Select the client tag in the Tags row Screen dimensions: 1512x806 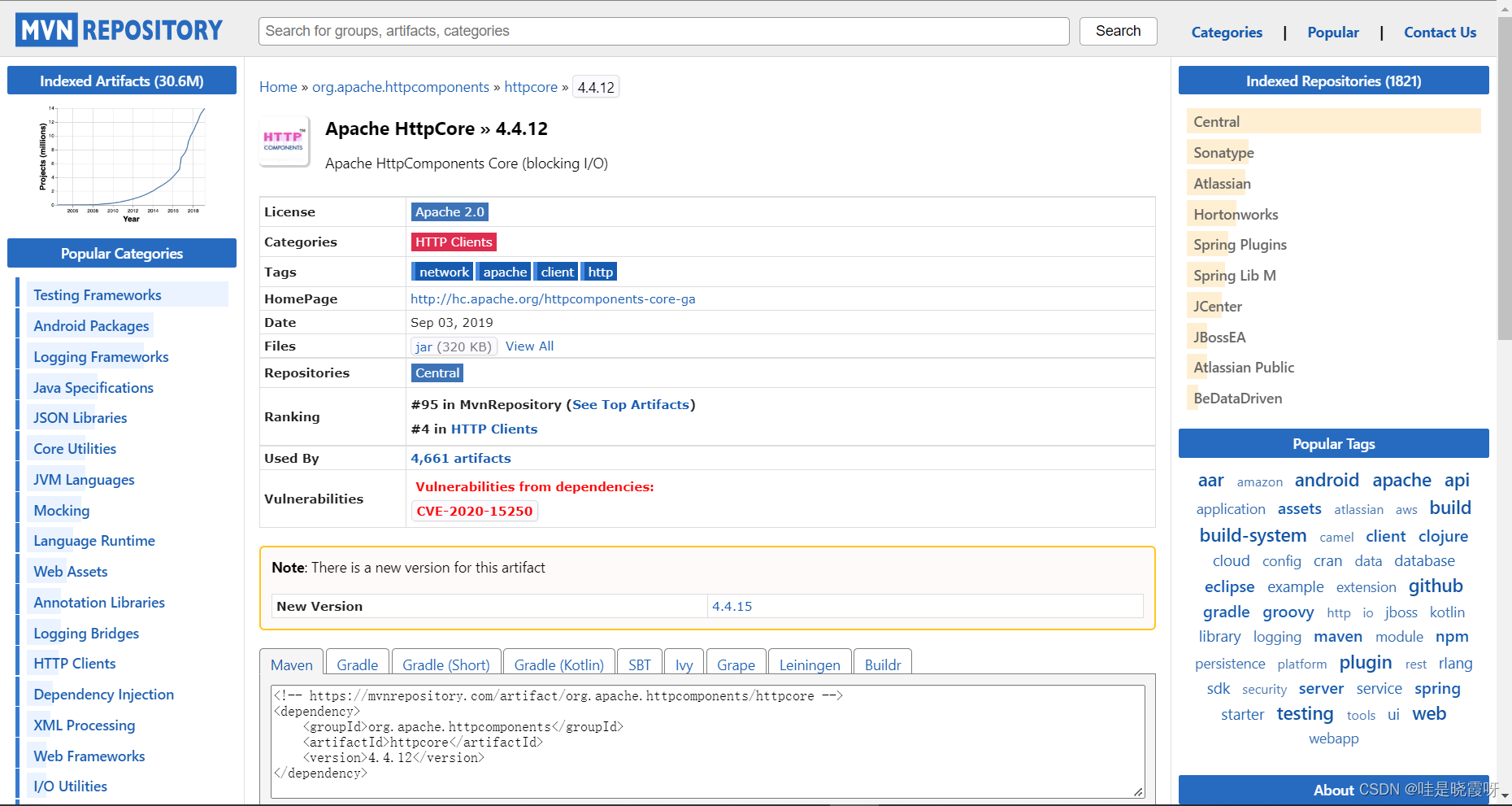click(x=557, y=272)
